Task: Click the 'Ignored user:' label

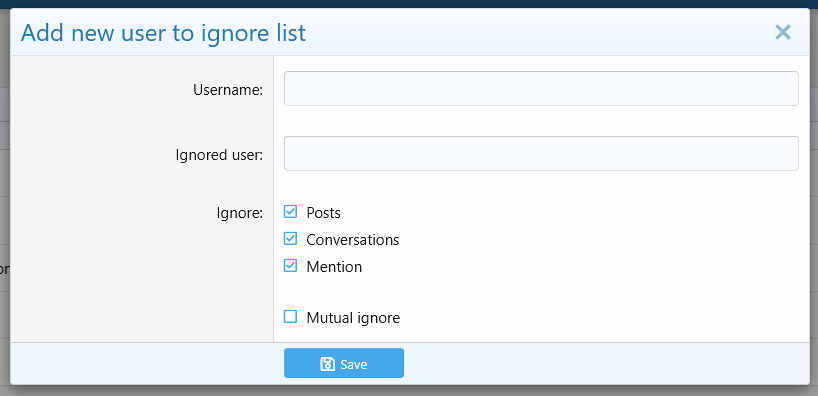Action: click(219, 155)
